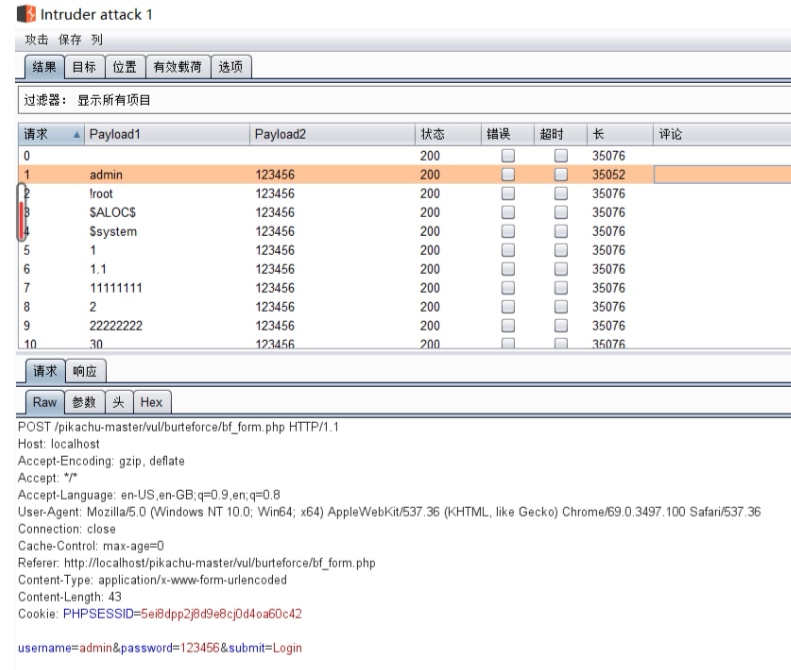Switch to the 有效载荷 tab
Image resolution: width=791 pixels, height=670 pixels.
[178, 67]
